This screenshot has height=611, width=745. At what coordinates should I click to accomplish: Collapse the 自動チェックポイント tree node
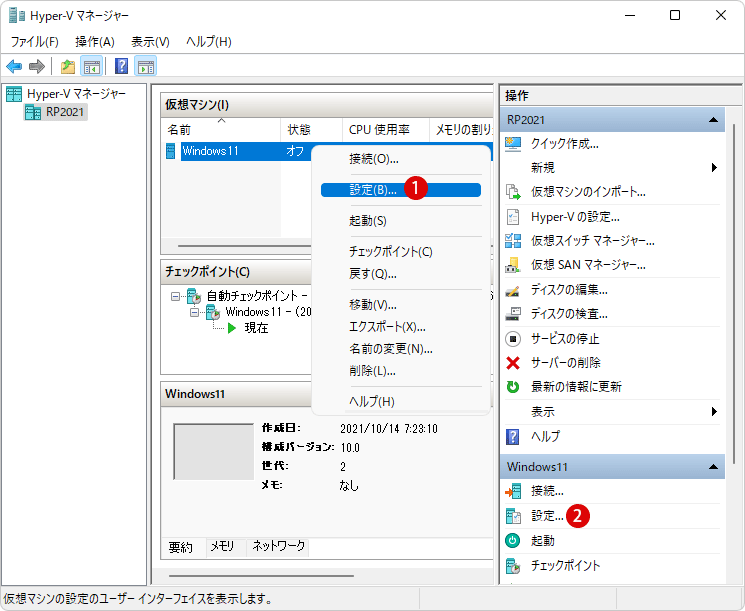[x=175, y=296]
